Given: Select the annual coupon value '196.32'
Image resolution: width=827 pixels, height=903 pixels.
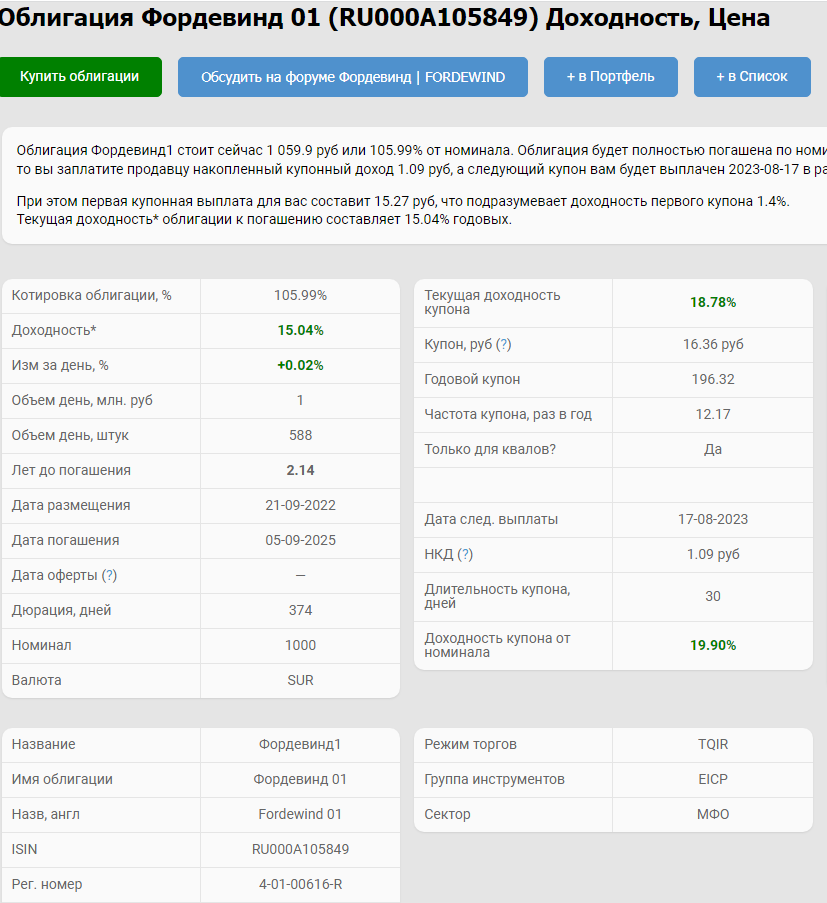Looking at the screenshot, I should pos(713,380).
